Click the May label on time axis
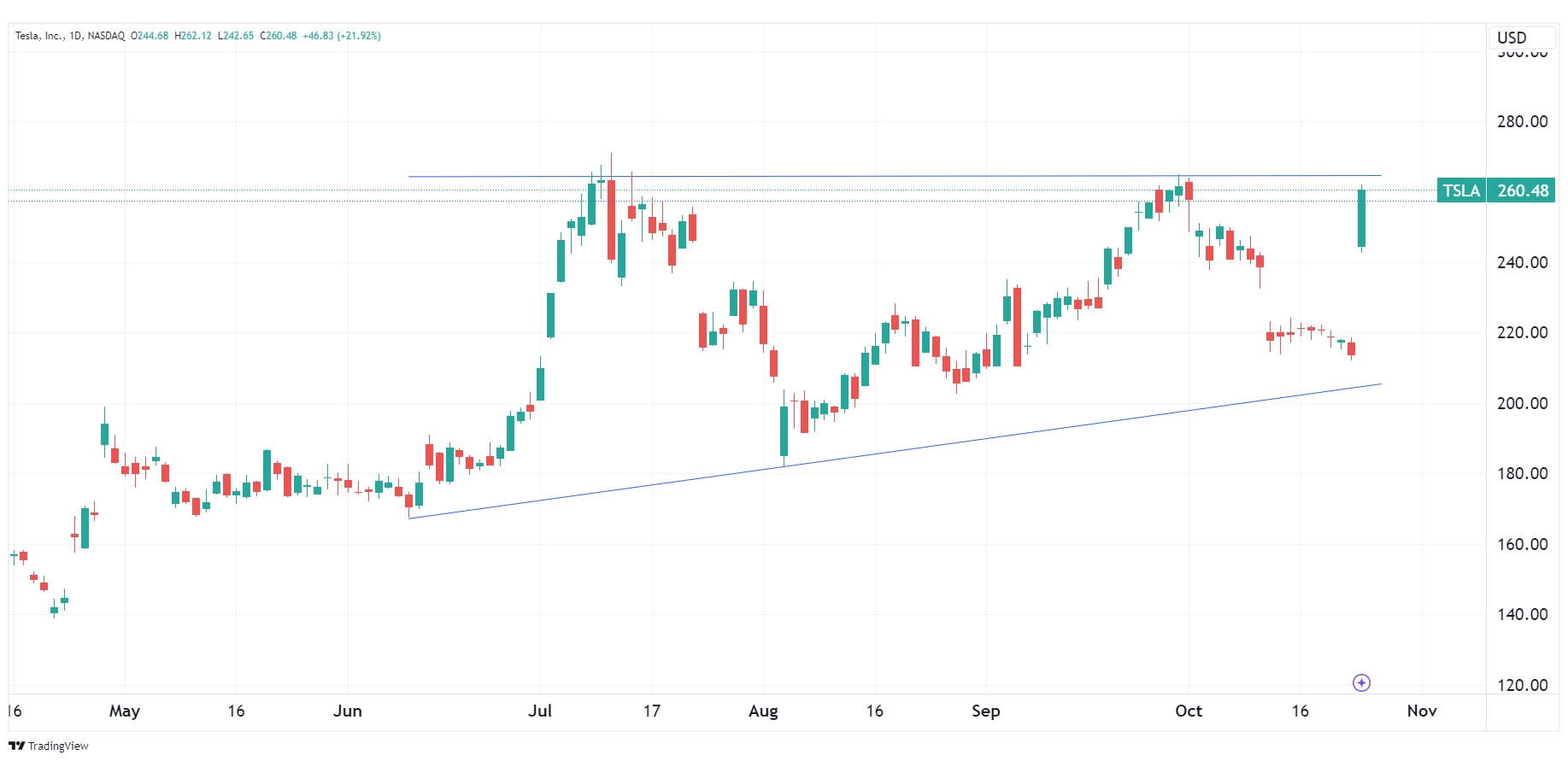The image size is (1568, 761). [125, 711]
